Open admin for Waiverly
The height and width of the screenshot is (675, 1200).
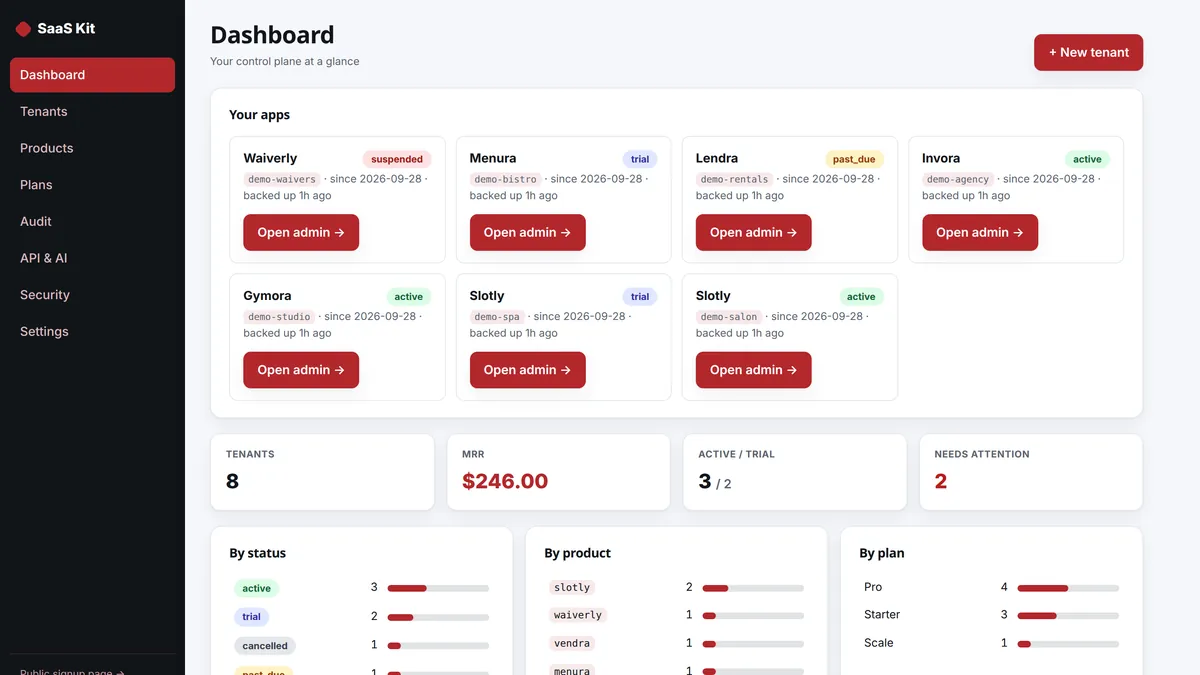coord(301,232)
